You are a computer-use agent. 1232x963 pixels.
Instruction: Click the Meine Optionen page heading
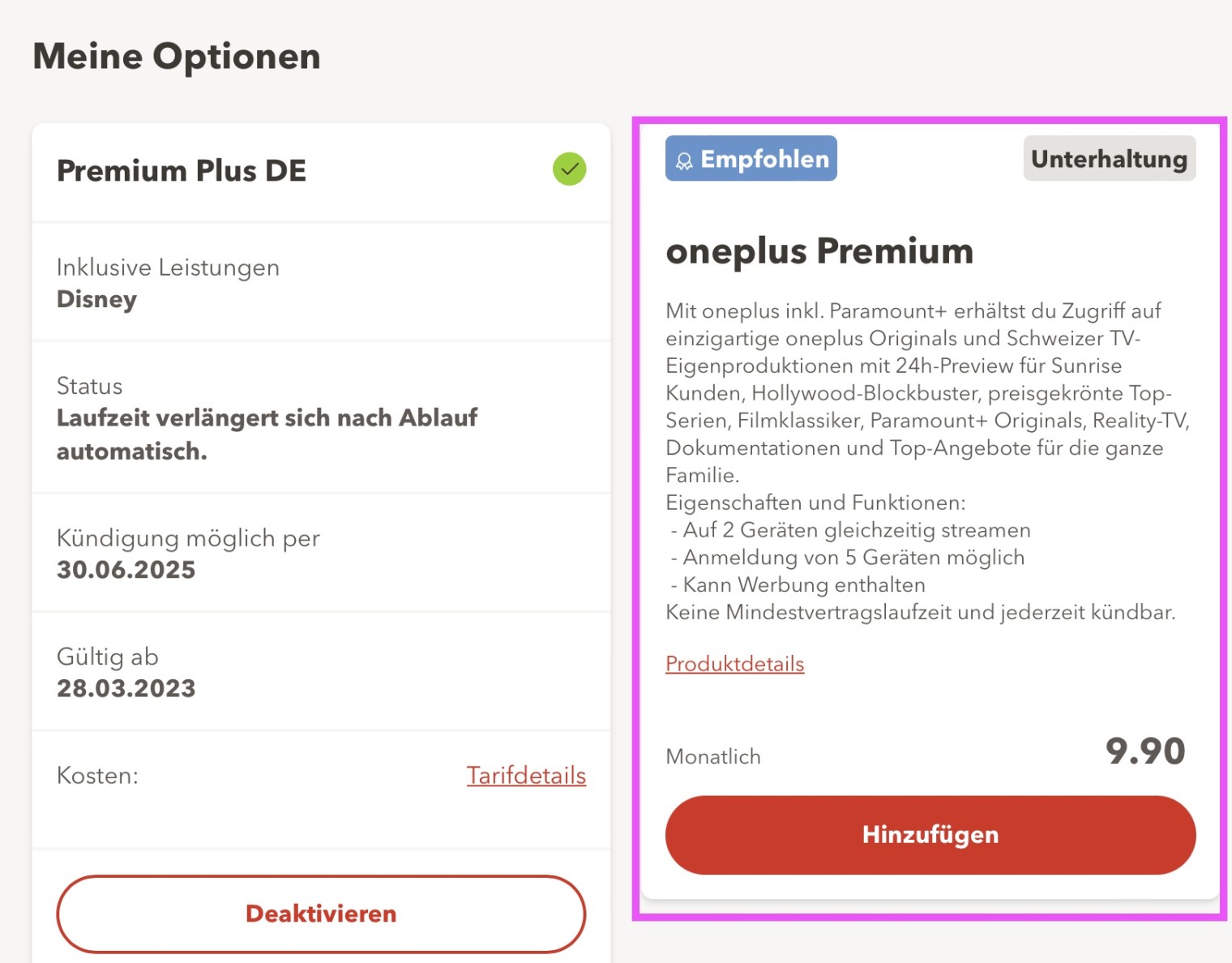(x=177, y=57)
